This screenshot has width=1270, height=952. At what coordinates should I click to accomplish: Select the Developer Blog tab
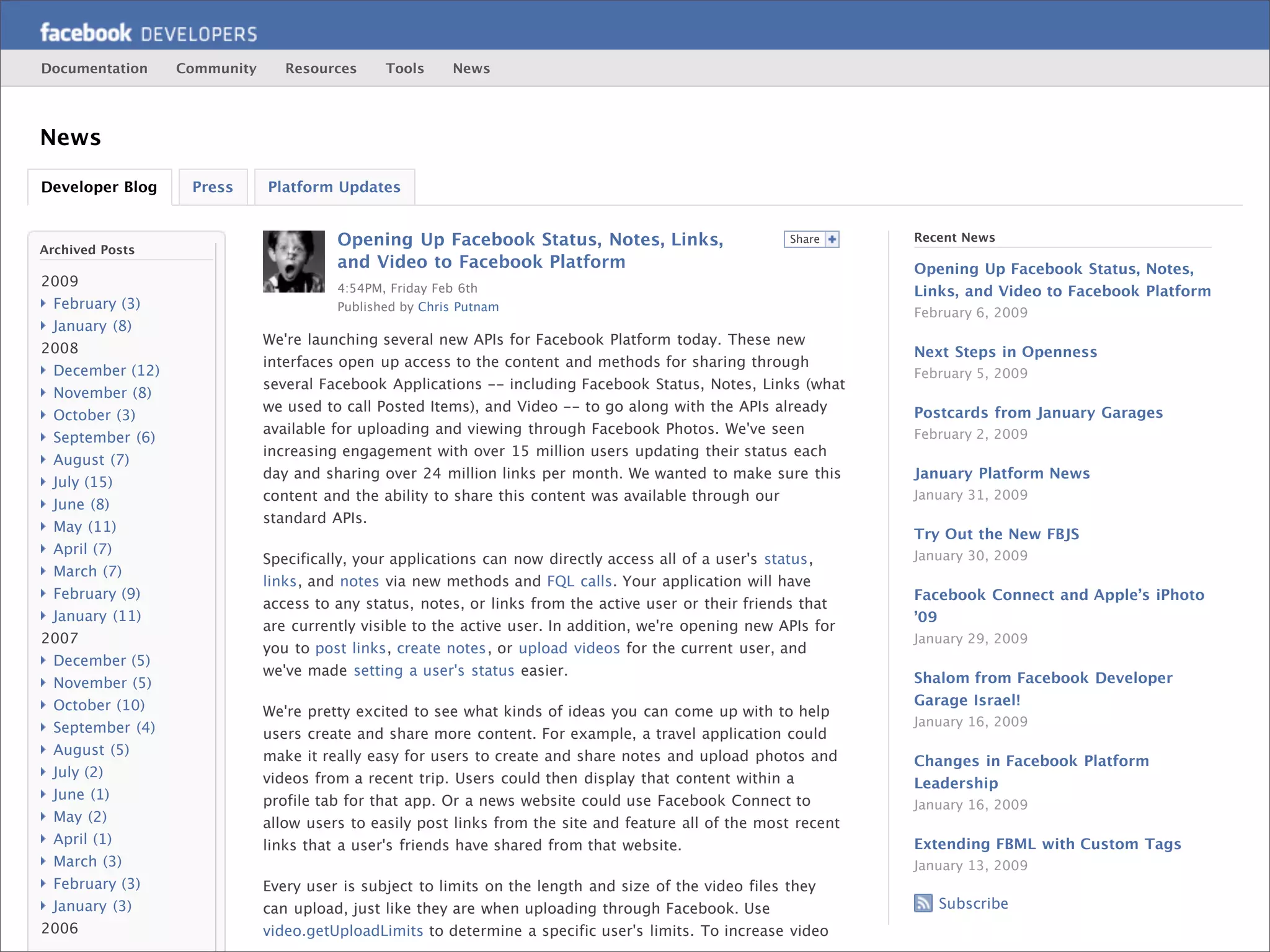pyautogui.click(x=99, y=187)
